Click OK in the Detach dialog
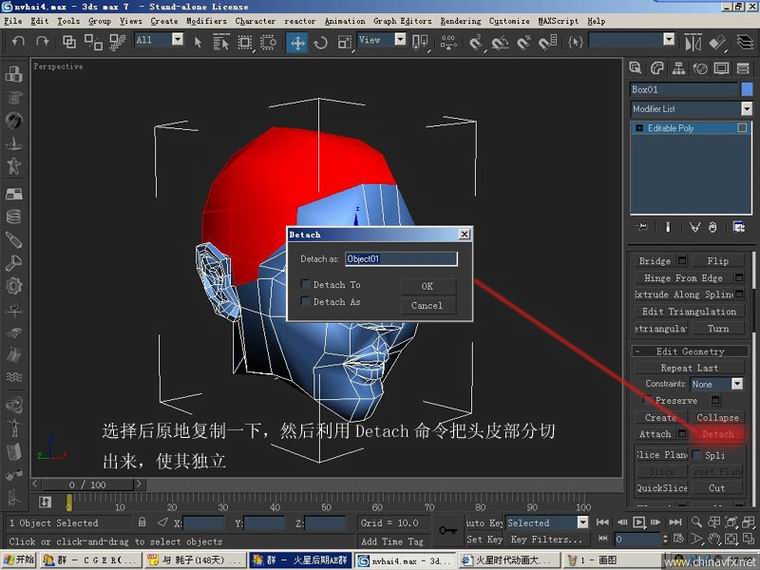Screen dimensions: 760x570 tap(428, 286)
